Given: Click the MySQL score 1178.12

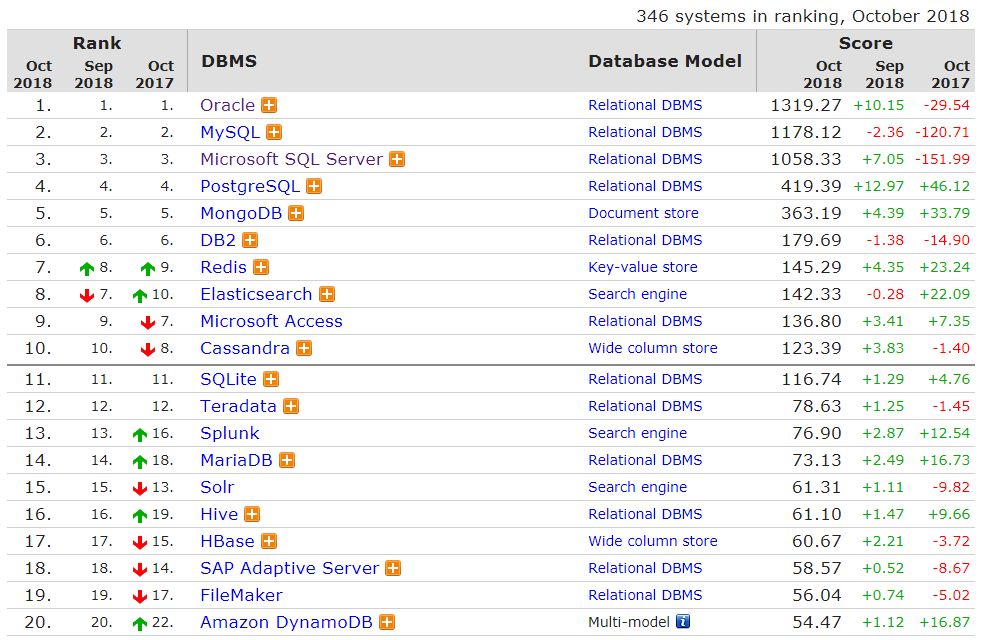Looking at the screenshot, I should click(x=805, y=132).
